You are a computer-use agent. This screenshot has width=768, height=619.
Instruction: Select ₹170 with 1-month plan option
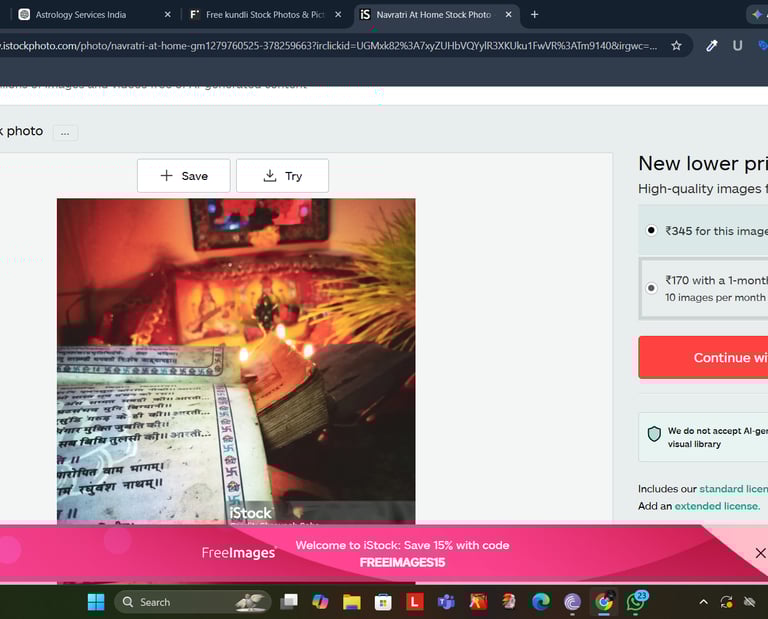[651, 288]
